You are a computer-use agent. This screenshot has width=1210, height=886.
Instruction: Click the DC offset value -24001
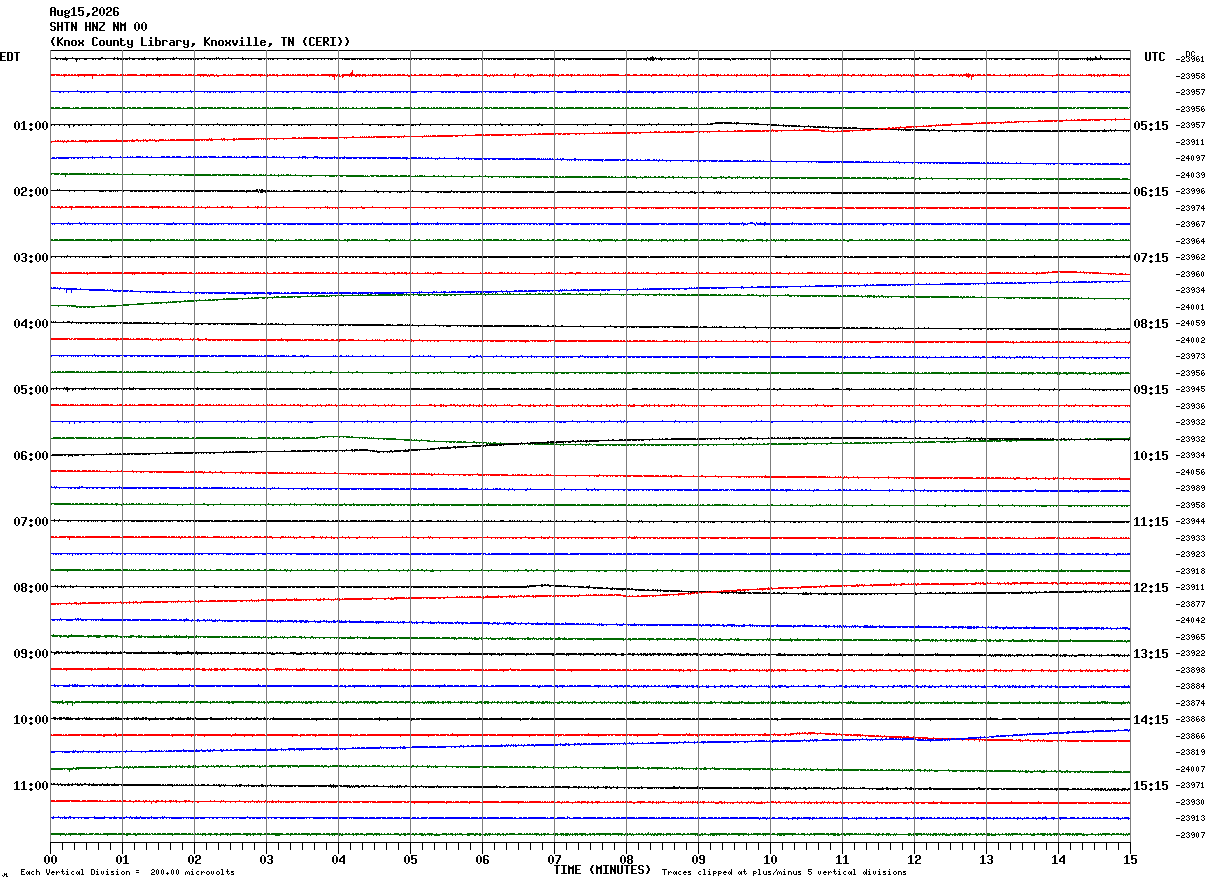coord(1191,307)
